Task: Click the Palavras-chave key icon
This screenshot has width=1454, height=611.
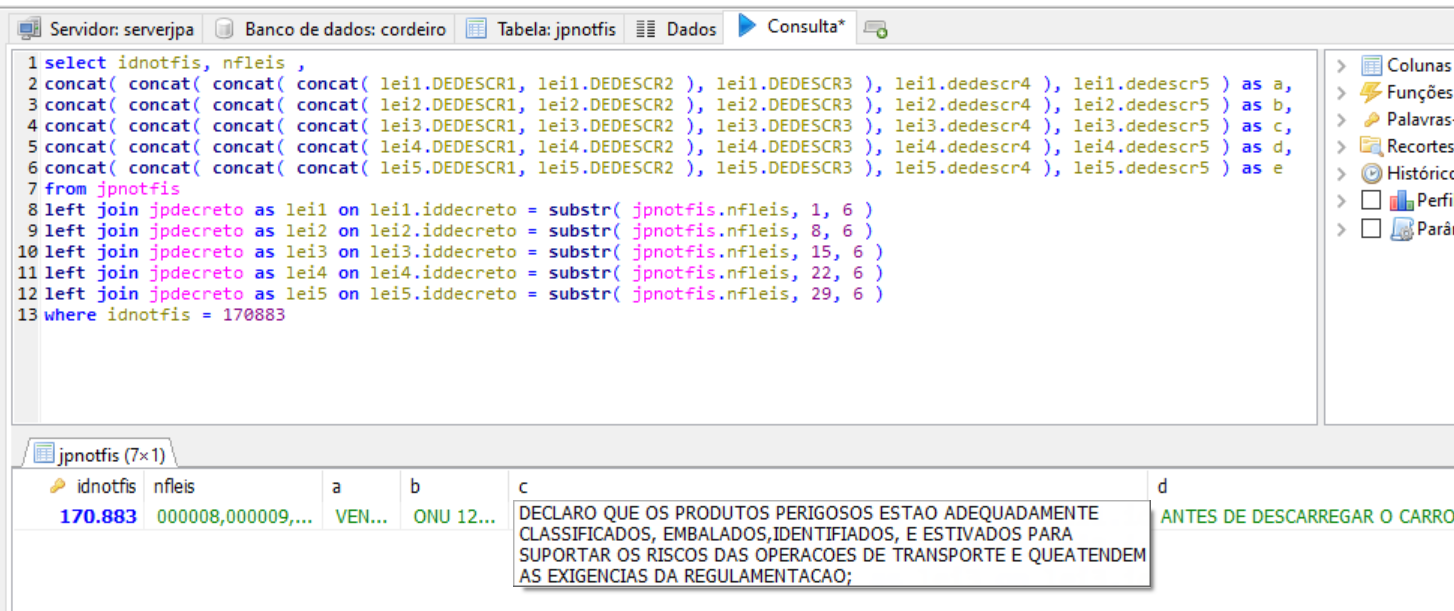Action: [x=1371, y=120]
